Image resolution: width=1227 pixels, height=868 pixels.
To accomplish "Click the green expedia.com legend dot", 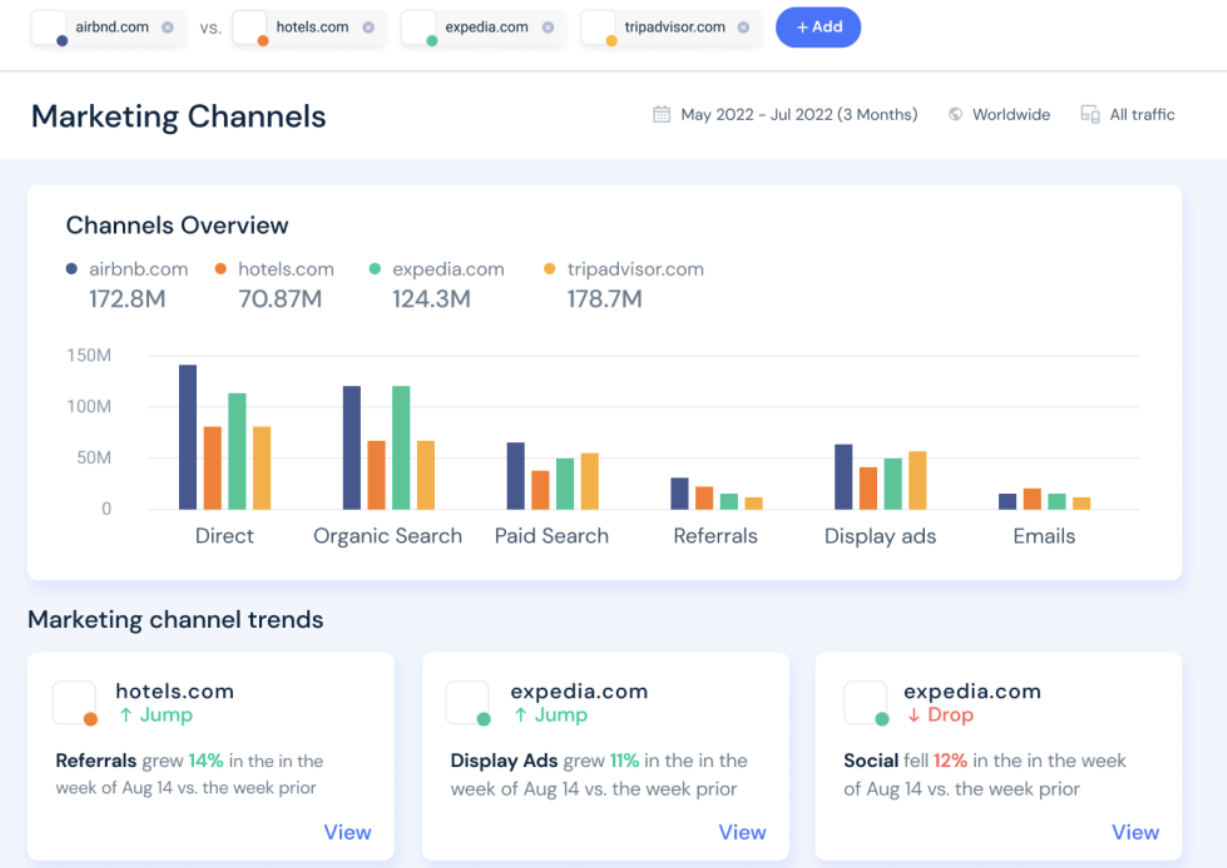I will tap(375, 269).
